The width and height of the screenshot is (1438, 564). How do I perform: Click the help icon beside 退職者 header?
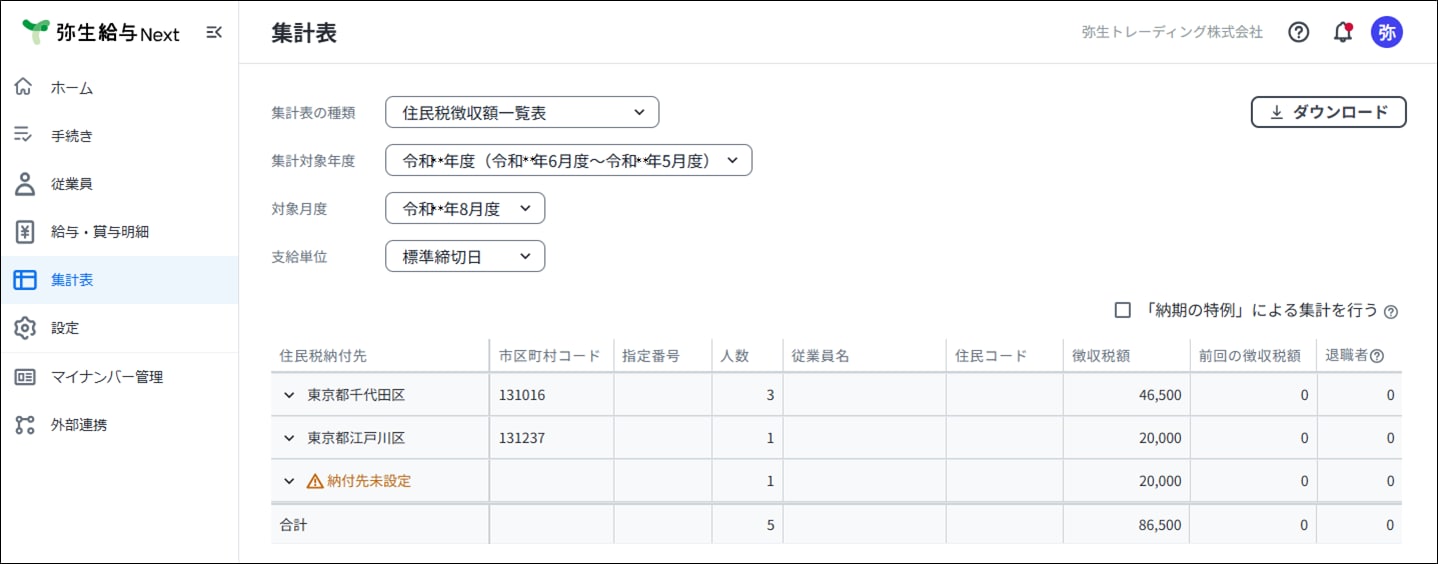pos(1377,356)
